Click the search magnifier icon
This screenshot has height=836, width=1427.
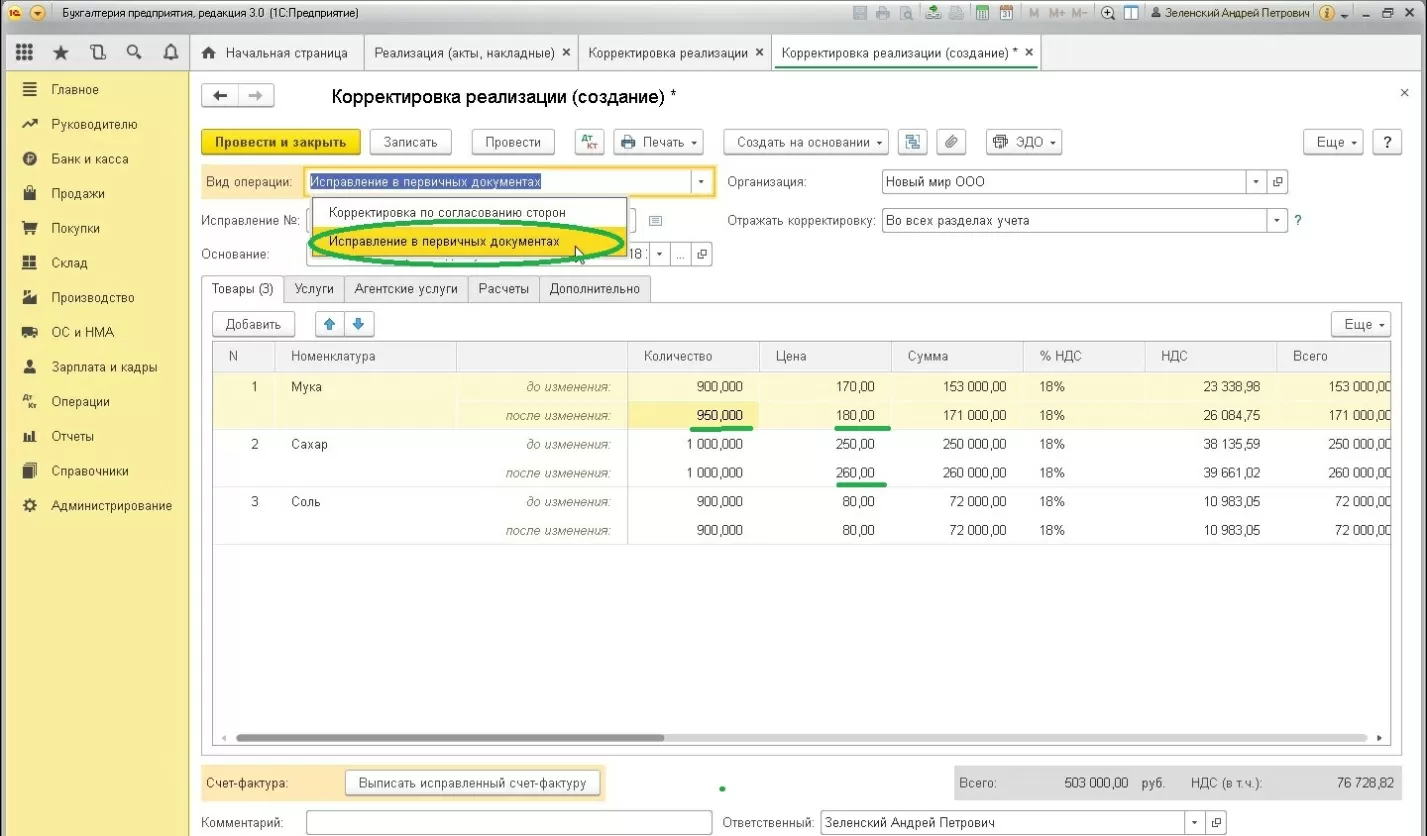pyautogui.click(x=133, y=52)
